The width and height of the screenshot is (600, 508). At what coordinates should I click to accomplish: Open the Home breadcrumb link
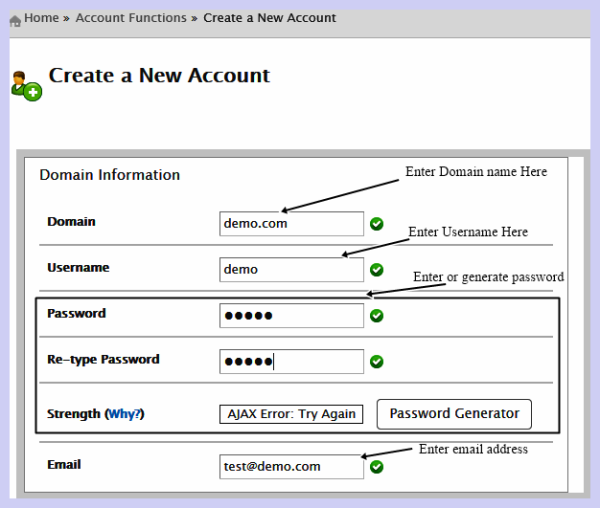[41, 18]
